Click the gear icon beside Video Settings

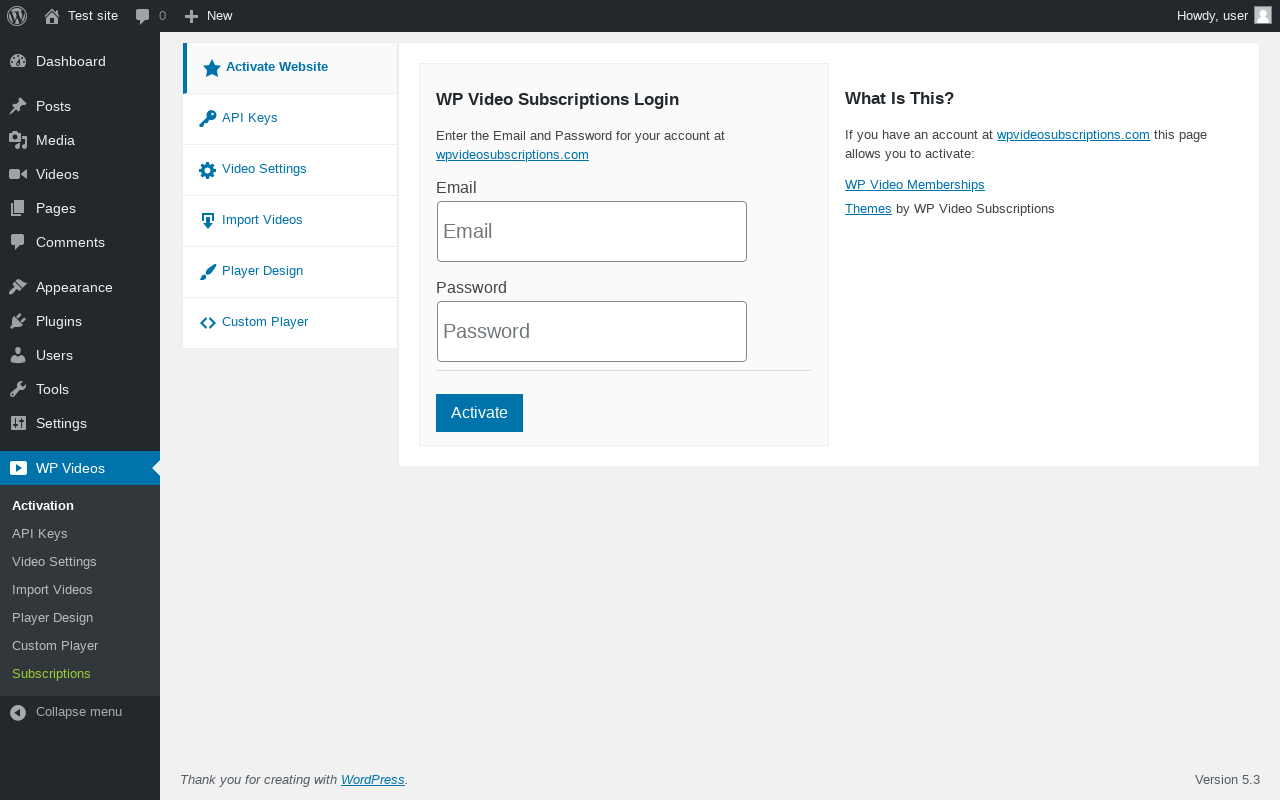(x=208, y=170)
